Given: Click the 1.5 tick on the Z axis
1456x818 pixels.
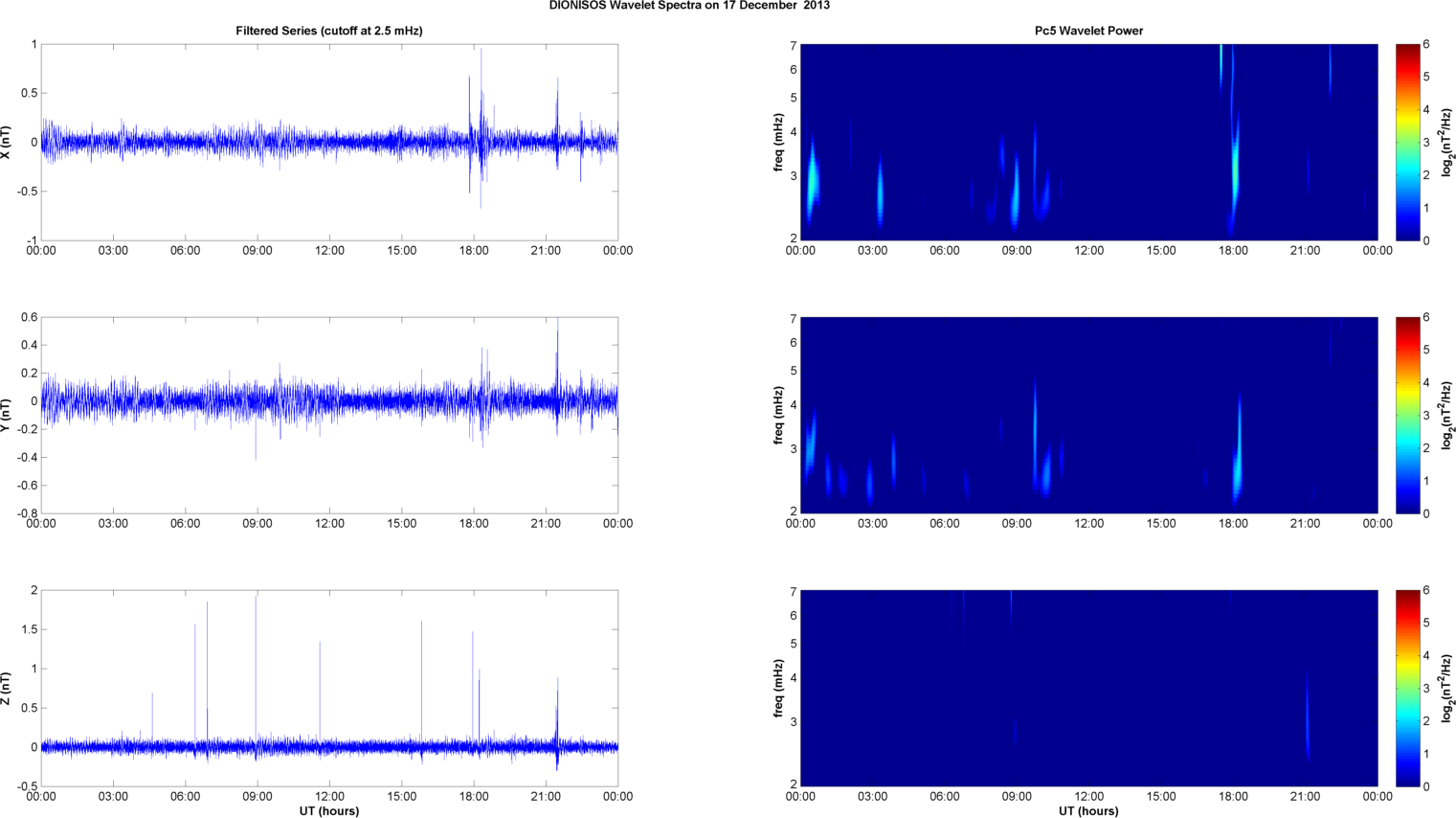Looking at the screenshot, I should (x=29, y=630).
